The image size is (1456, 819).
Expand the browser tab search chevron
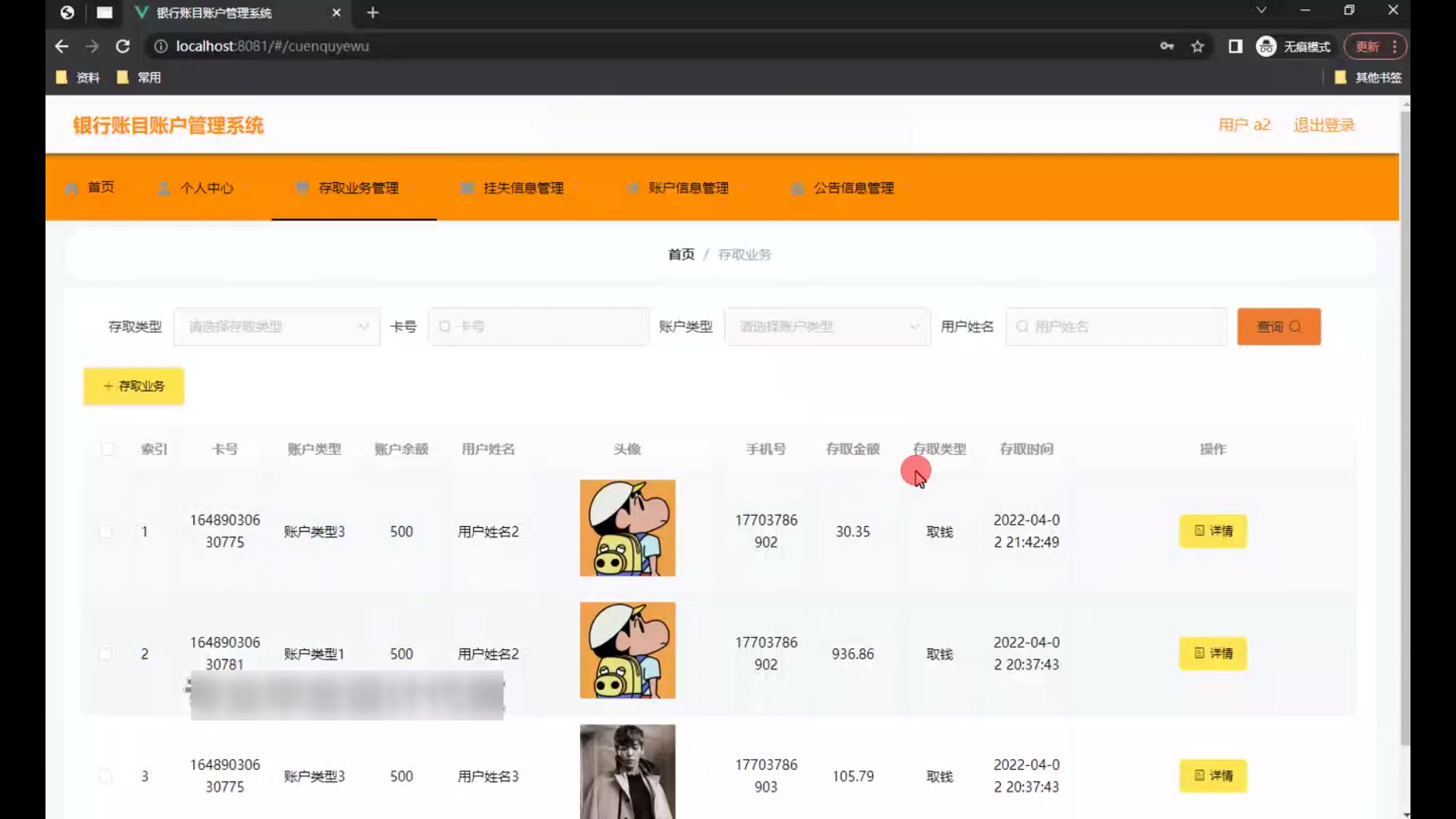click(1261, 11)
